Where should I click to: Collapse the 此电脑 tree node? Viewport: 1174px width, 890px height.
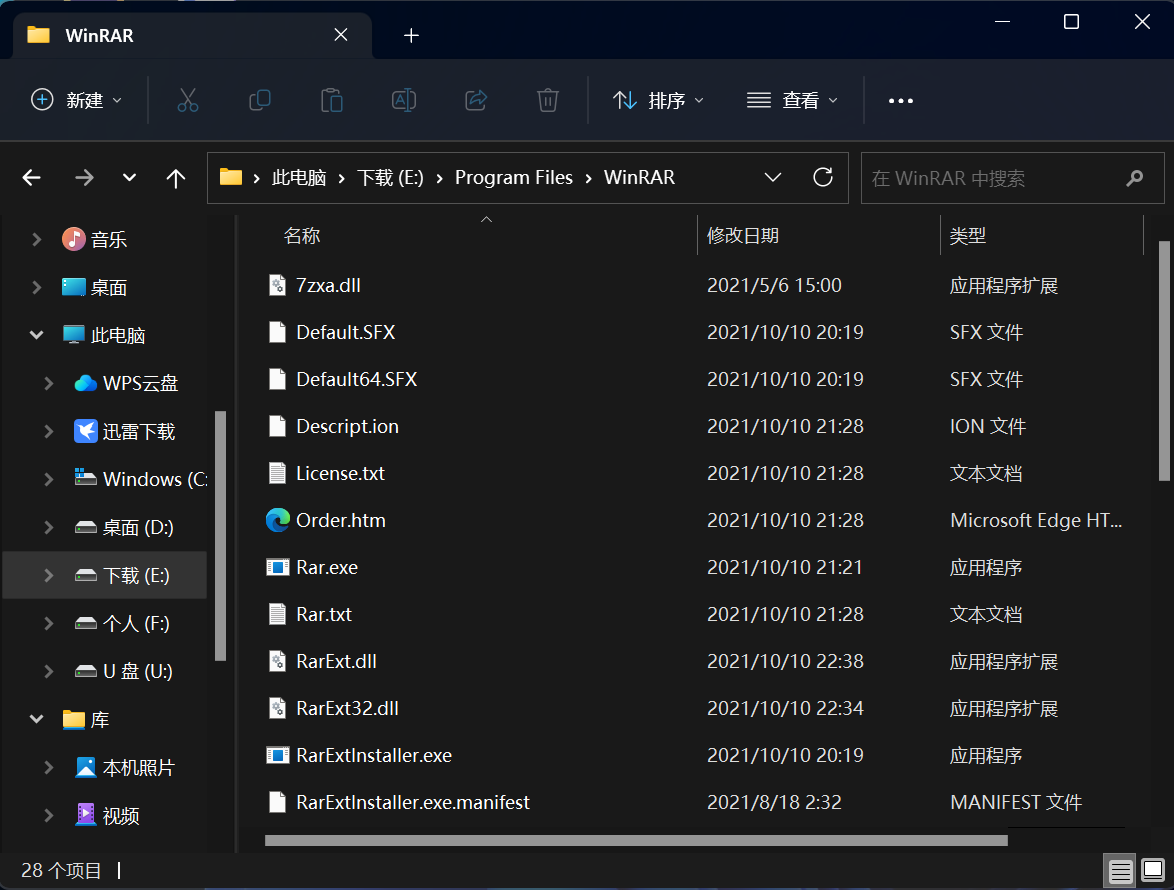(37, 335)
